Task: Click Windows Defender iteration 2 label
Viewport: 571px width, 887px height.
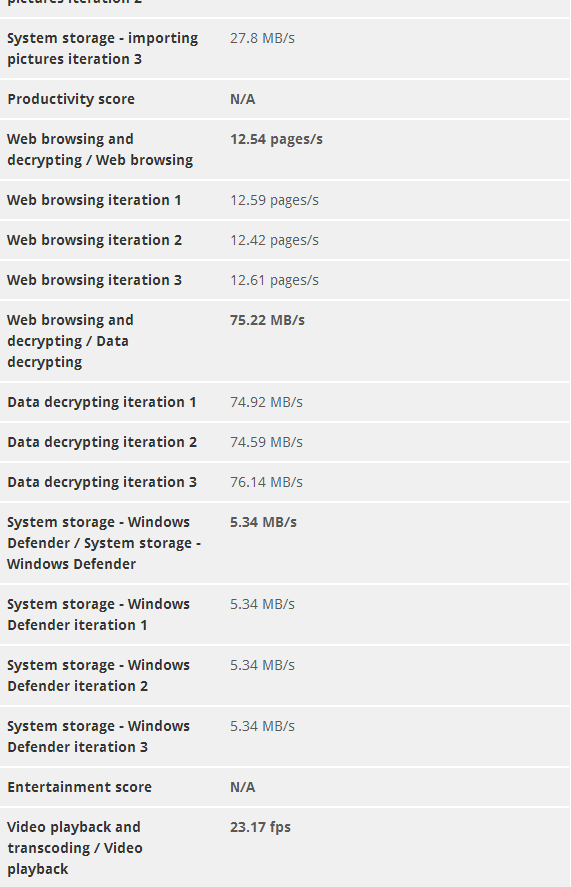Action: (98, 675)
